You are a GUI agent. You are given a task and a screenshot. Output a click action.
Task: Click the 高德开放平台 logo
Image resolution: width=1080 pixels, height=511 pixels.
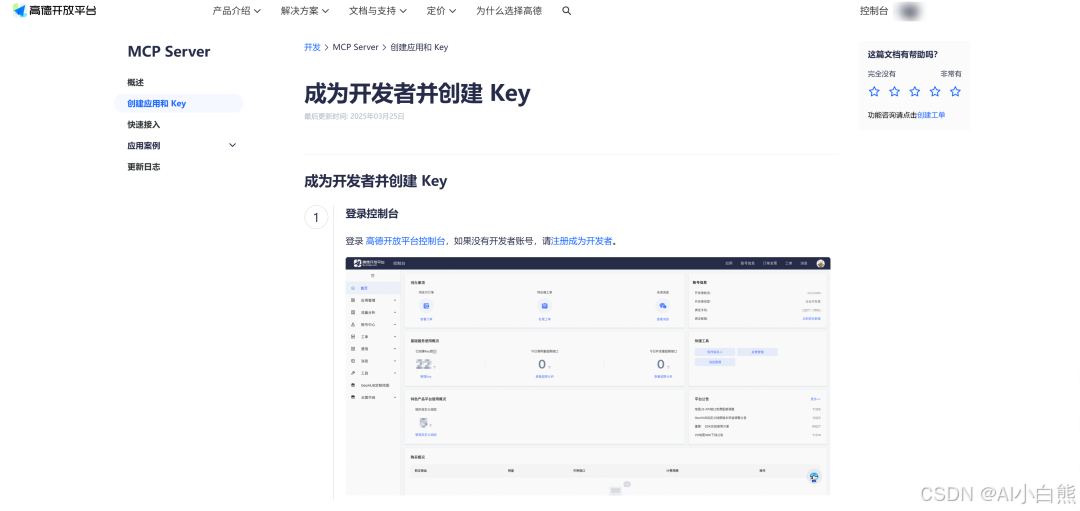tap(55, 10)
